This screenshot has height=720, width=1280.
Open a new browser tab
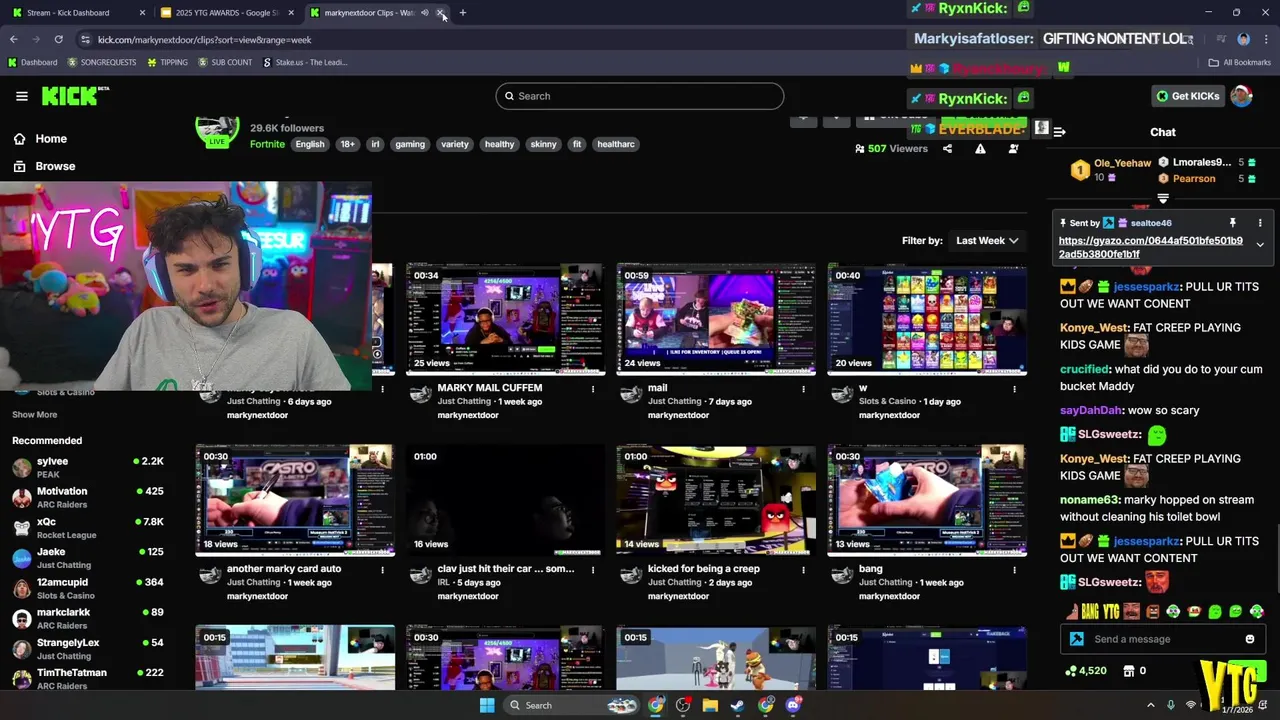coord(463,13)
